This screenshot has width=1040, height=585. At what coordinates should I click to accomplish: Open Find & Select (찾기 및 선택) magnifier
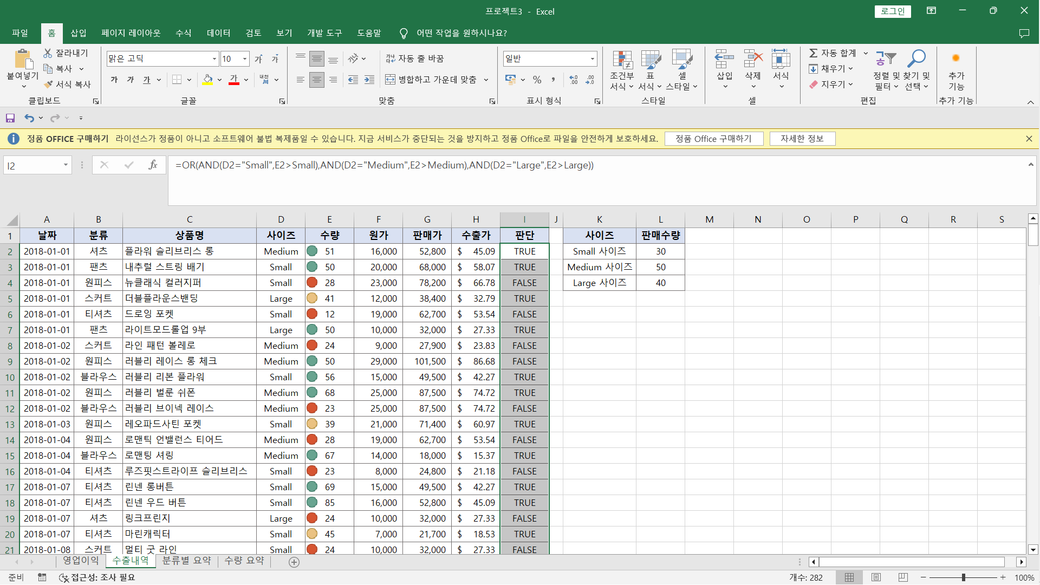click(916, 60)
